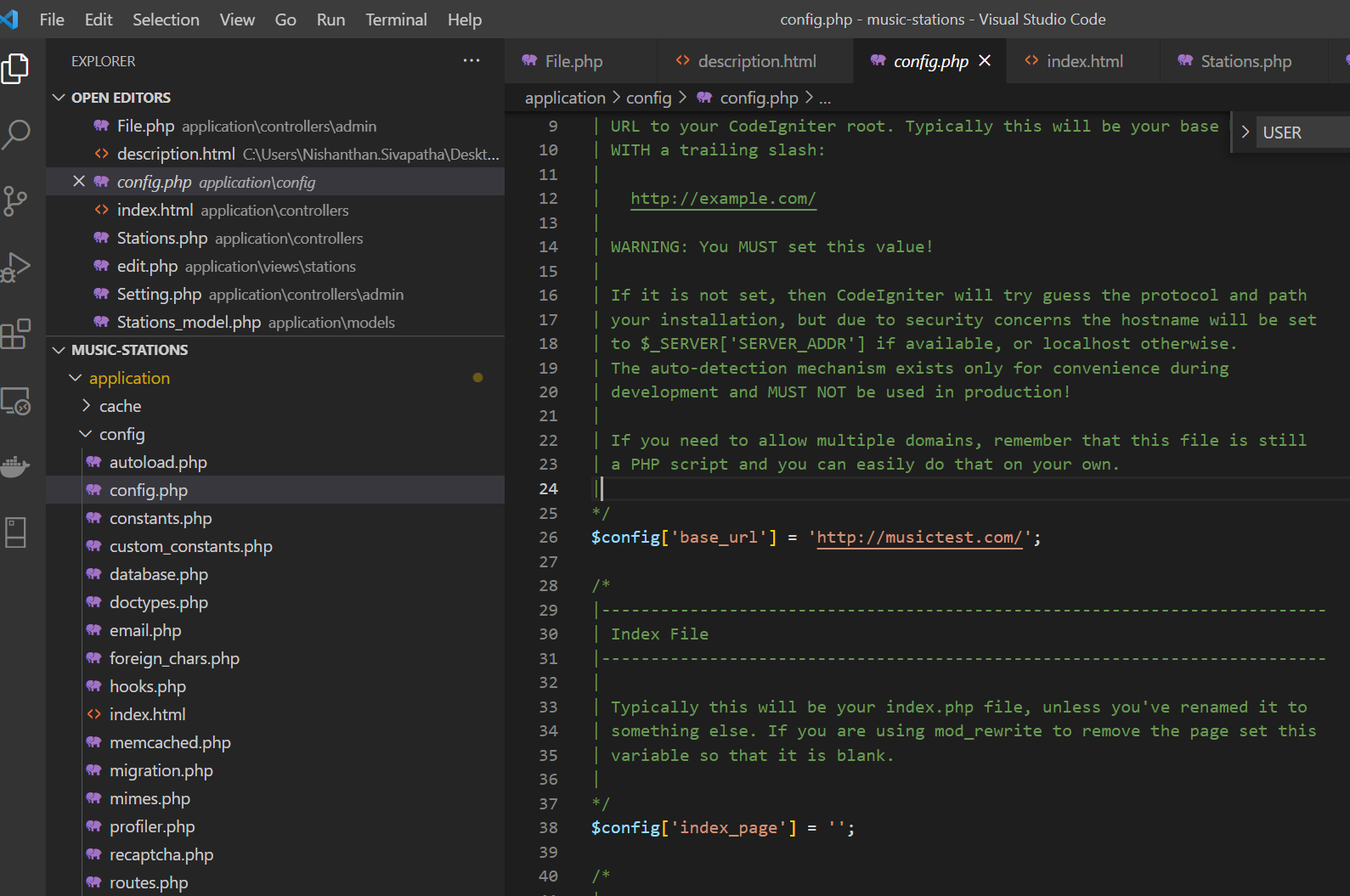
Task: Open the File menu
Action: pyautogui.click(x=52, y=19)
